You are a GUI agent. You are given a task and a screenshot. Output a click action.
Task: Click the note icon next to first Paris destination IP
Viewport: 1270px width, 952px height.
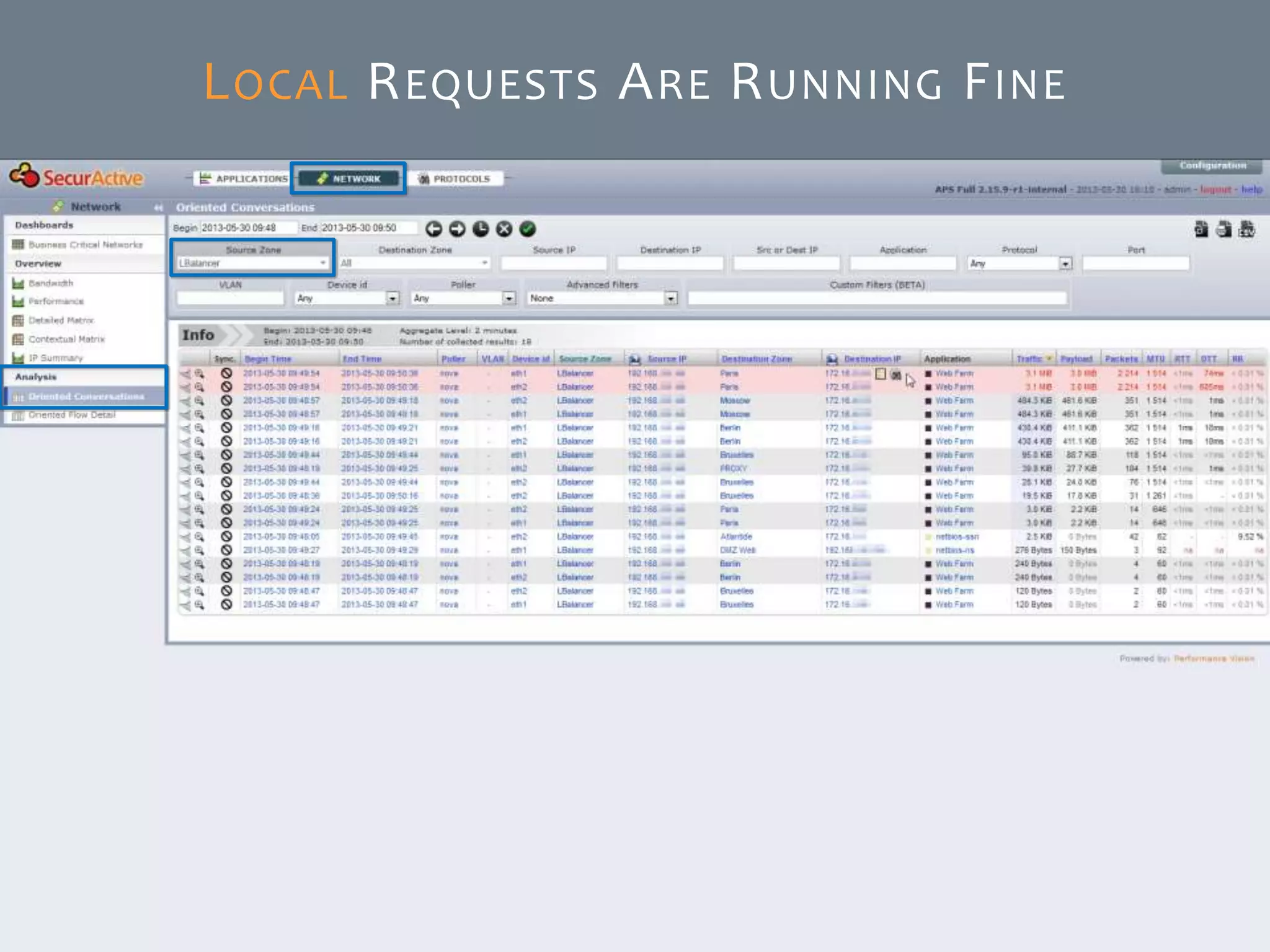point(881,374)
